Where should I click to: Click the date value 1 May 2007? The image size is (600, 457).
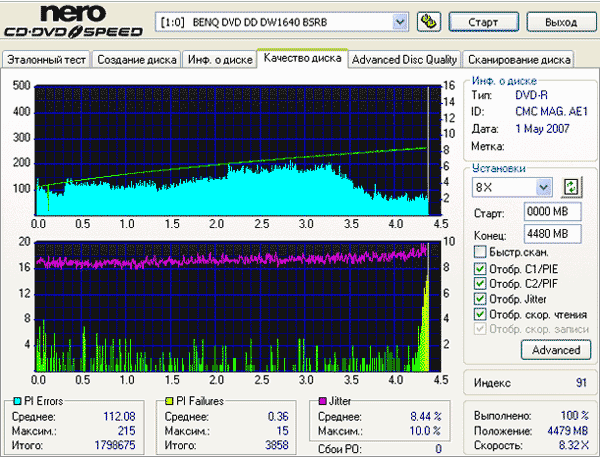542,129
